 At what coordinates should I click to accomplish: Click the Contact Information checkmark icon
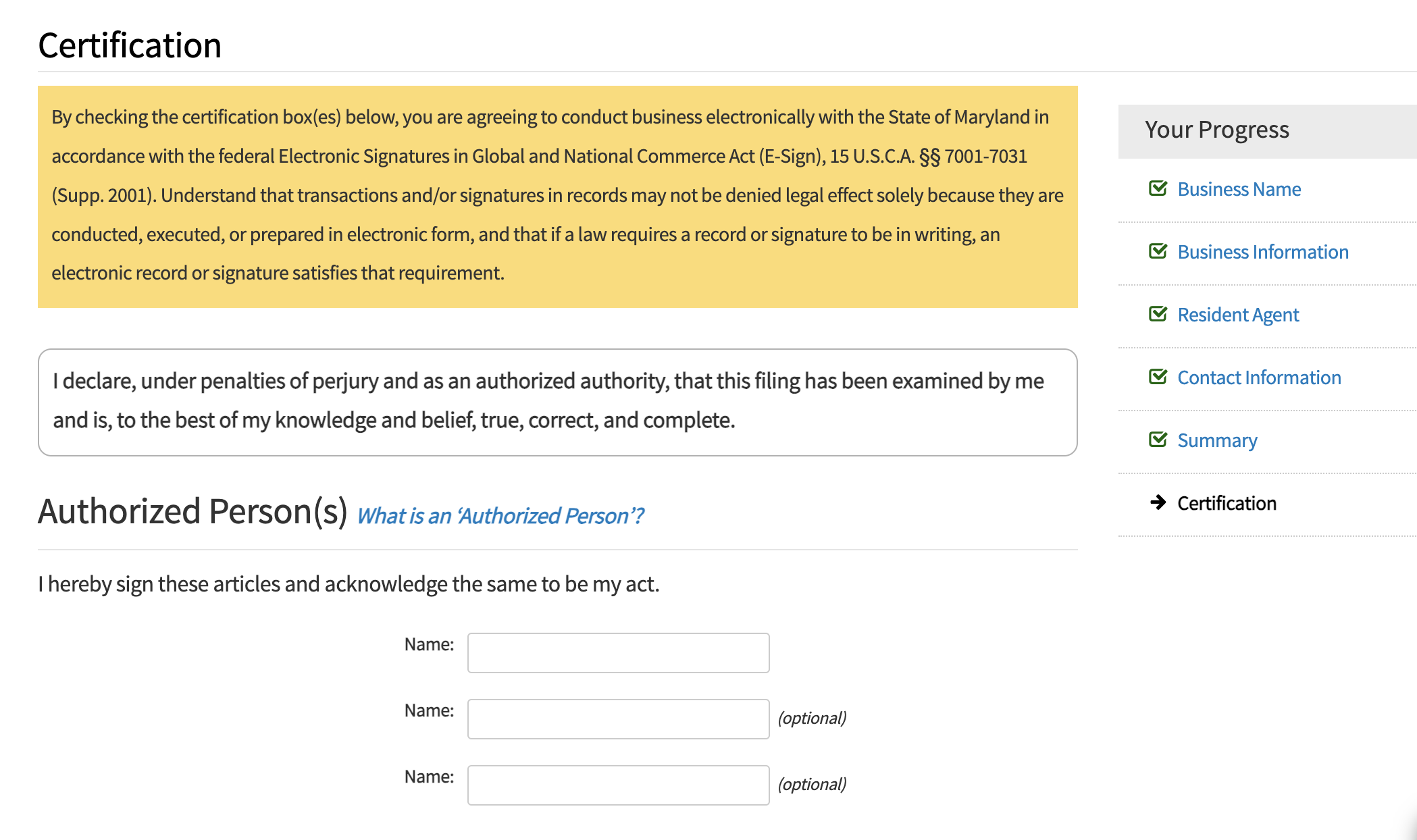(x=1158, y=377)
